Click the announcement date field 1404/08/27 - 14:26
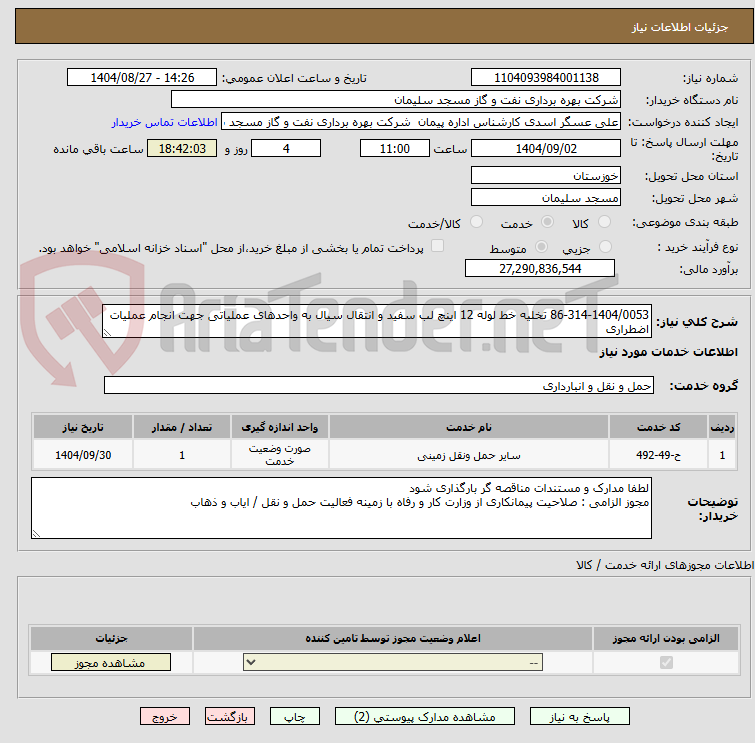Image resolution: width=755 pixels, height=743 pixels. 142,78
